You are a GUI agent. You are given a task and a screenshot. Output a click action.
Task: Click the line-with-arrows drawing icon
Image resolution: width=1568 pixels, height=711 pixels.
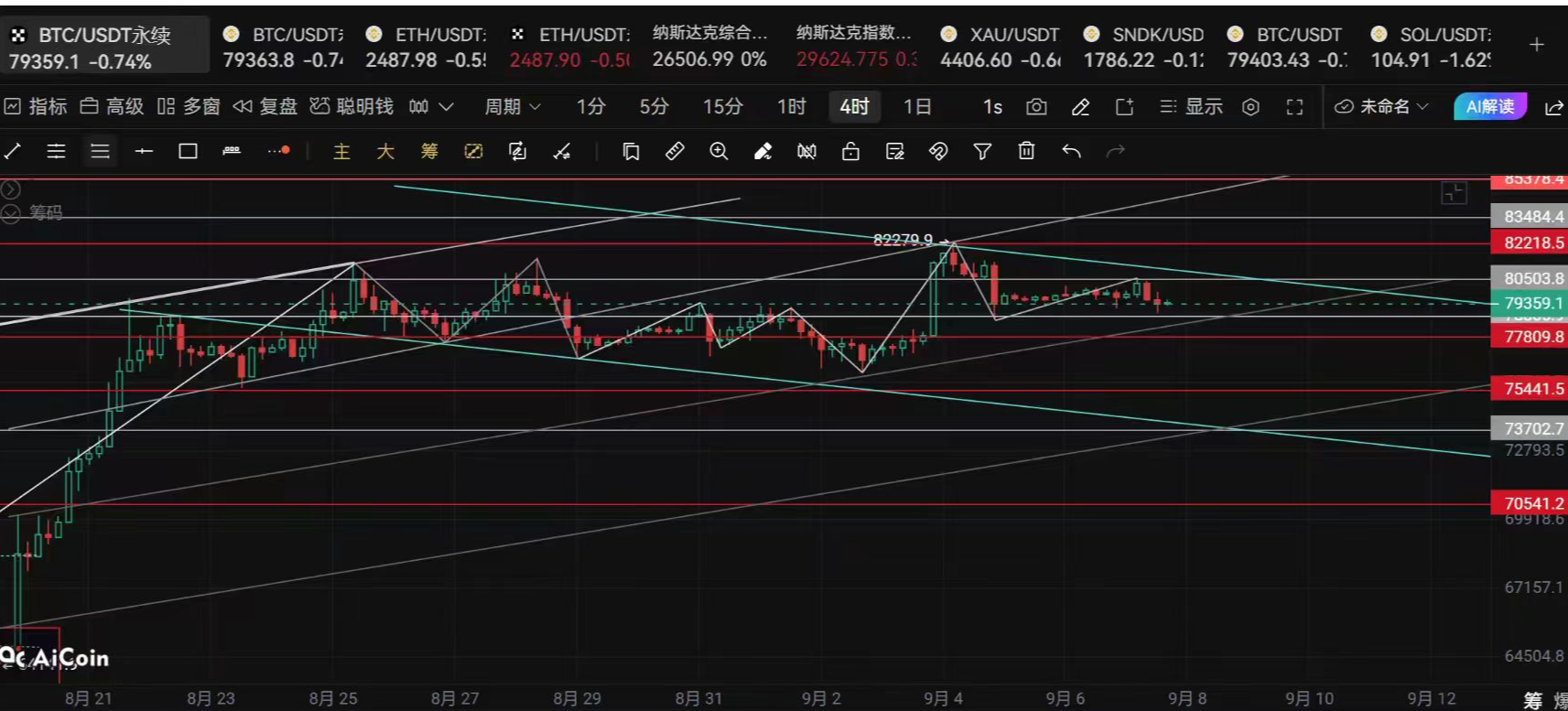[562, 152]
